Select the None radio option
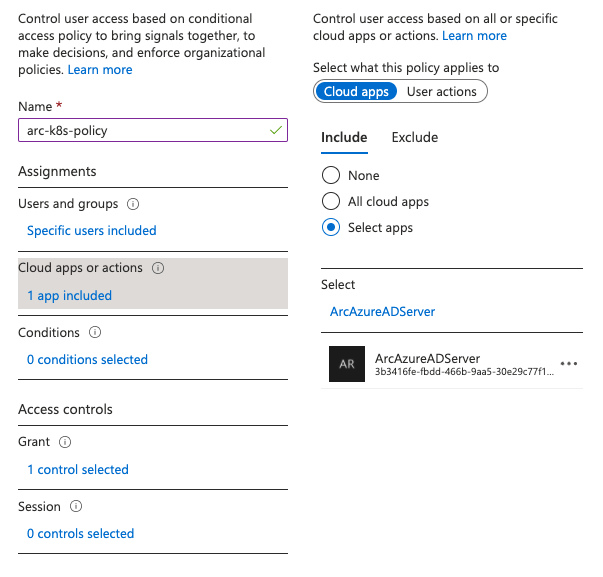The height and width of the screenshot is (577, 603). [x=331, y=175]
